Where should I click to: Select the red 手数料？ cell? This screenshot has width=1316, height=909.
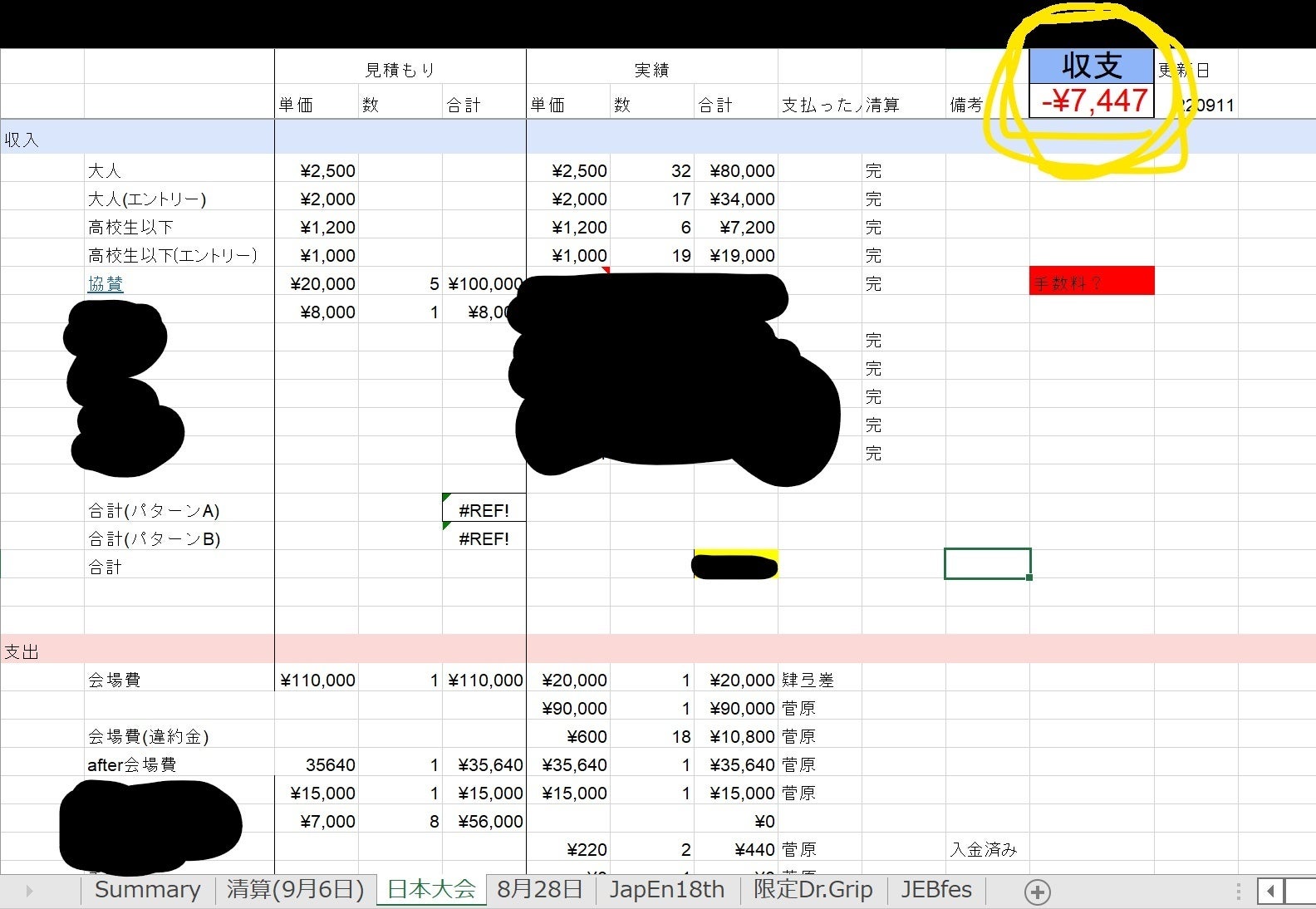1091,282
